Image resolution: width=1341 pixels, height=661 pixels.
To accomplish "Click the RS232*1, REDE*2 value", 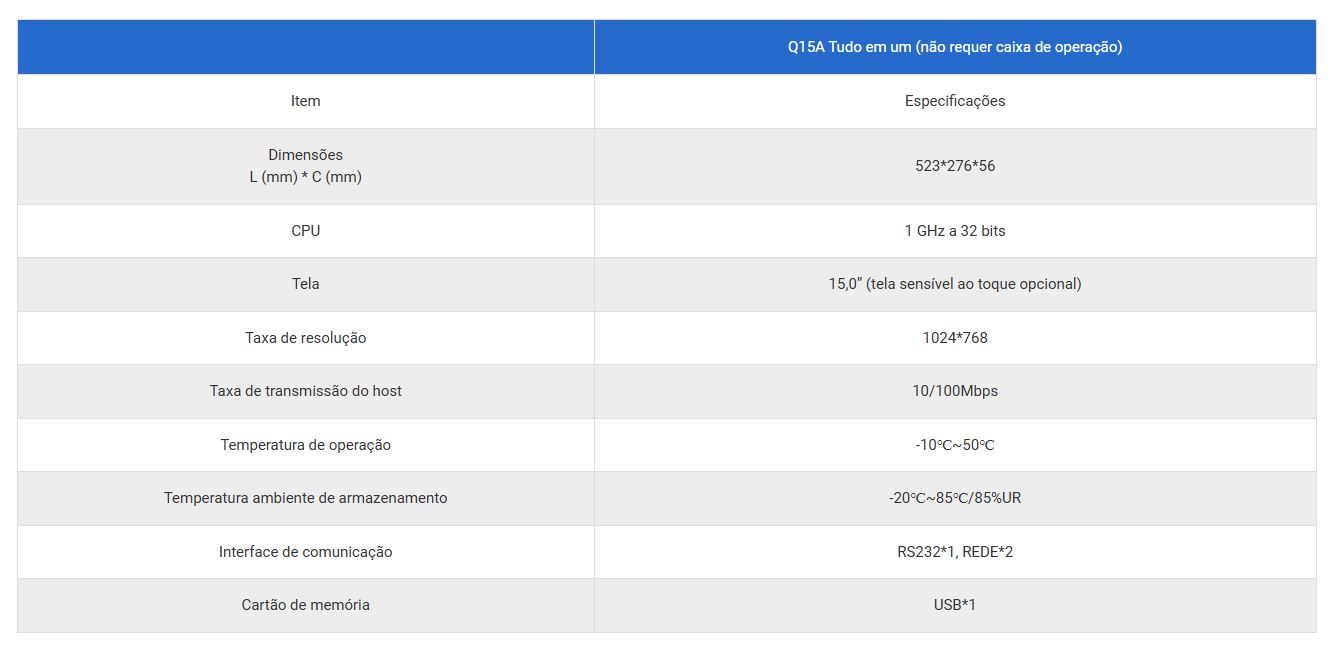I will [954, 552].
